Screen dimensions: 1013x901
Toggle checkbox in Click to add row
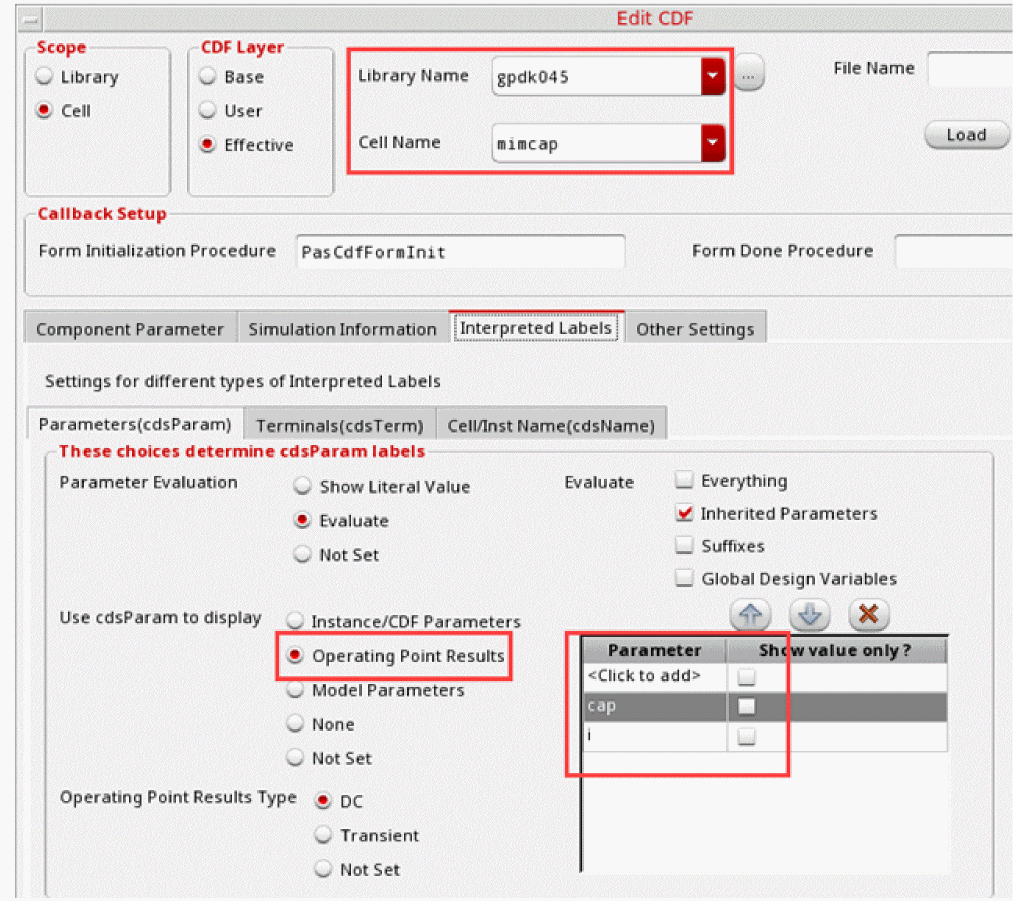[747, 677]
